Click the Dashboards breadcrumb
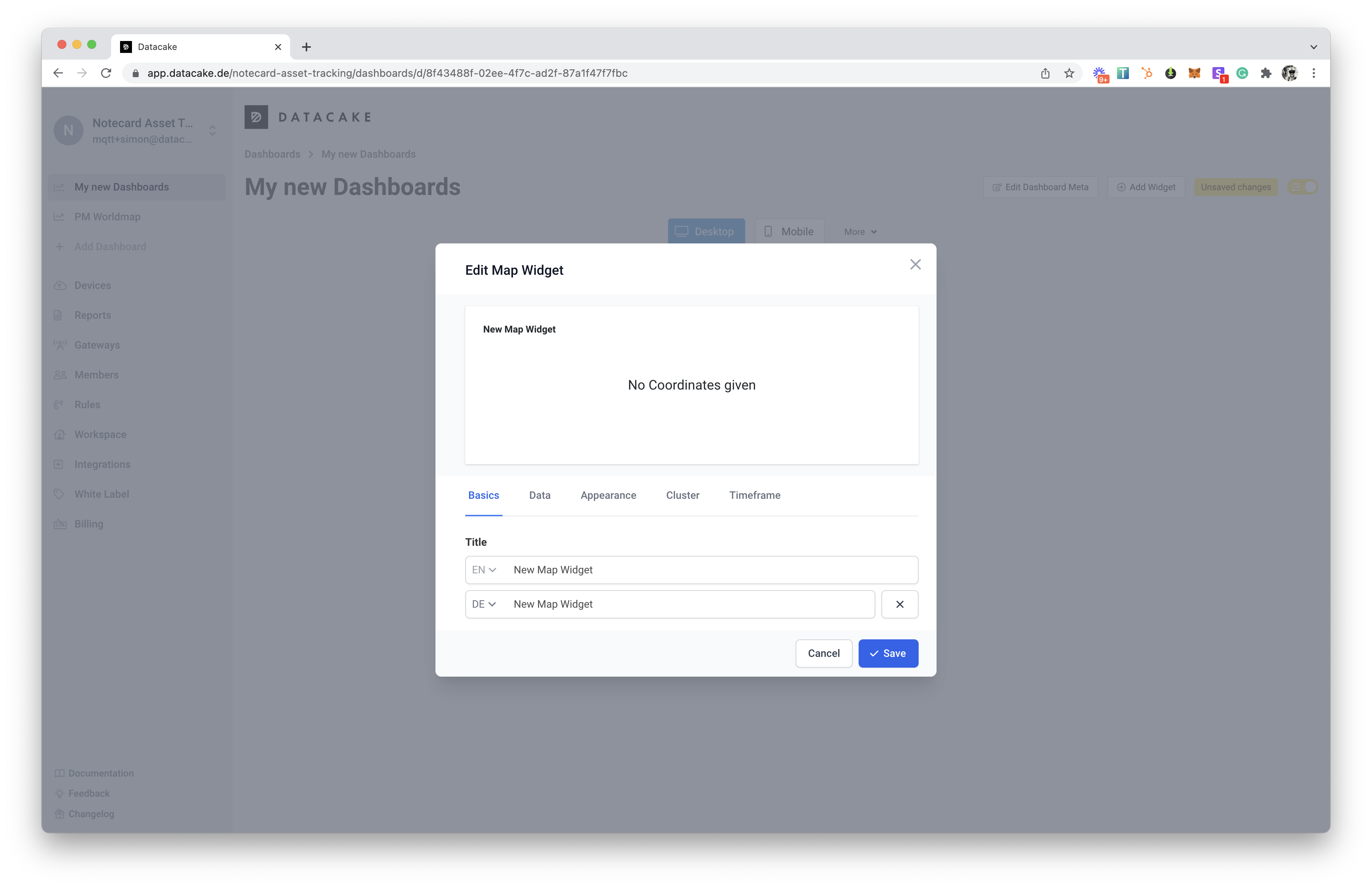Image resolution: width=1372 pixels, height=888 pixels. 272,154
